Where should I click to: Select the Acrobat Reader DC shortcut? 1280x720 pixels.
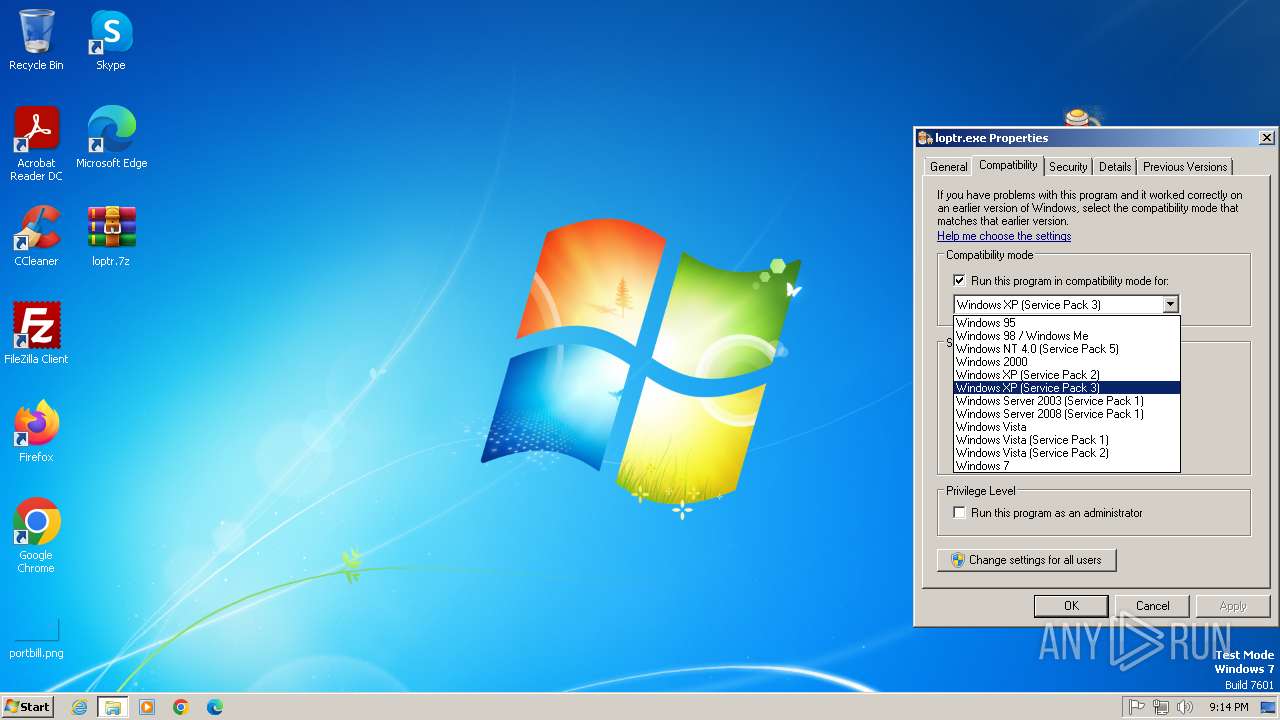point(36,144)
